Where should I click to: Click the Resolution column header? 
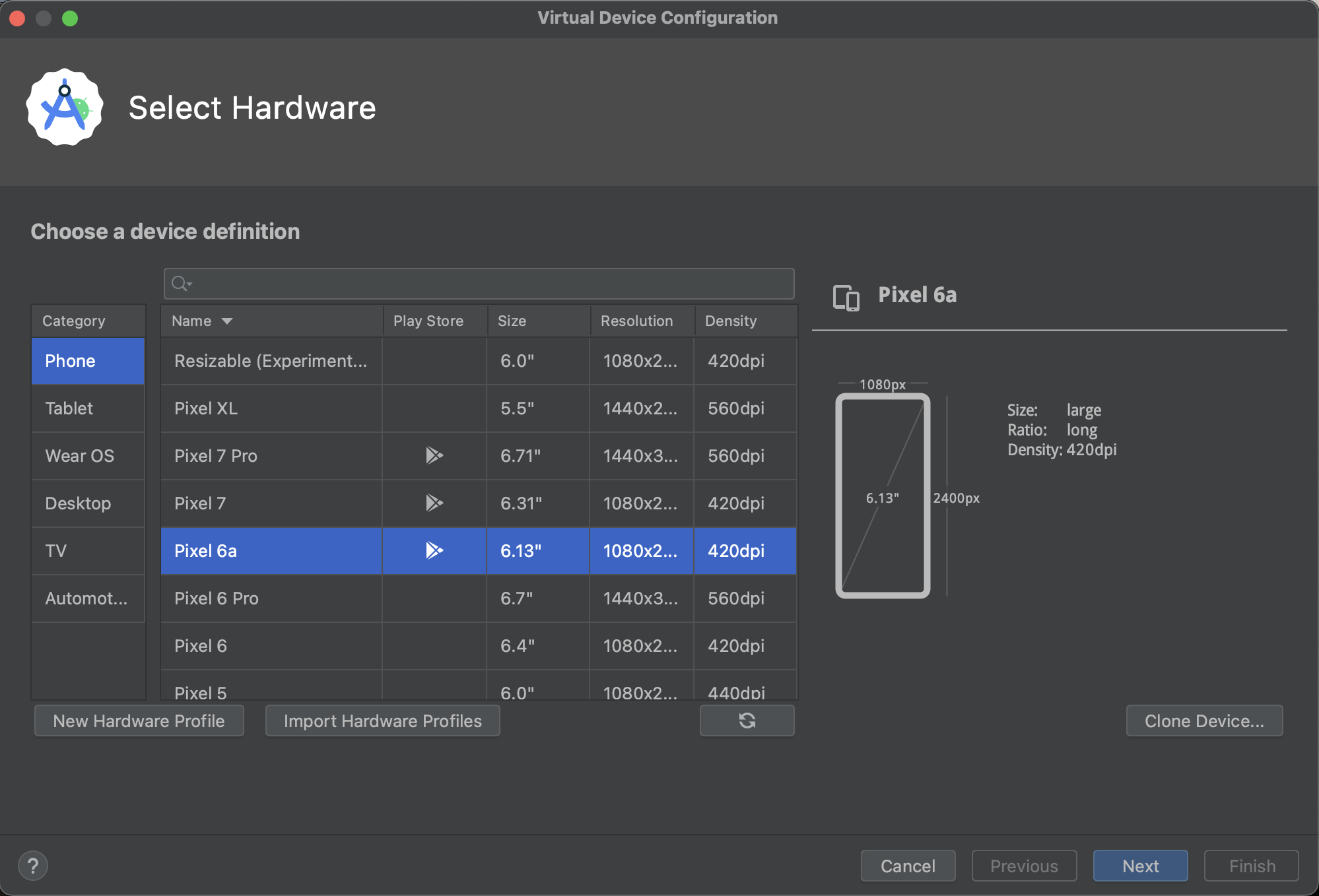point(636,321)
